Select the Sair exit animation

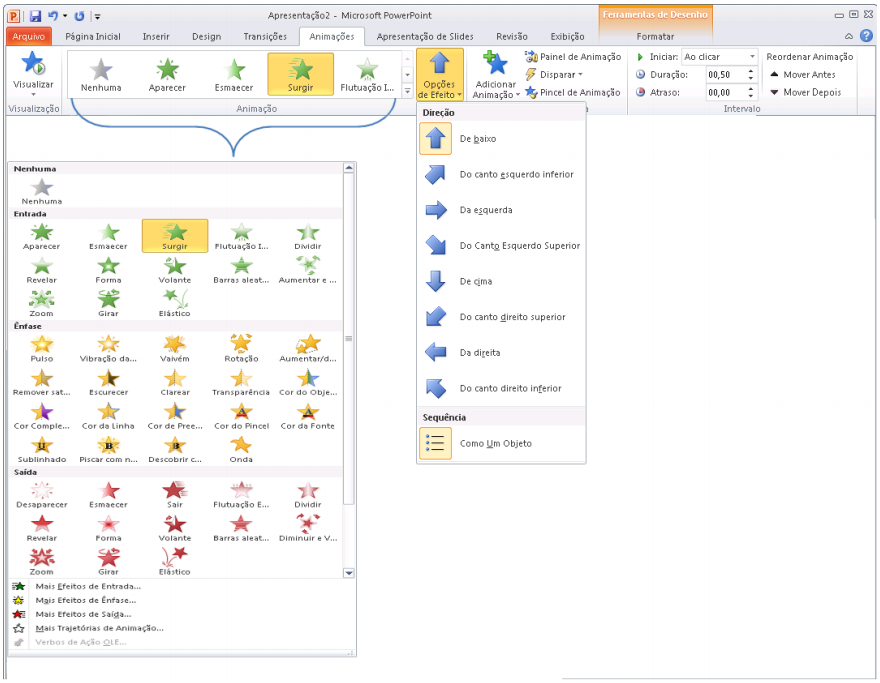[175, 494]
